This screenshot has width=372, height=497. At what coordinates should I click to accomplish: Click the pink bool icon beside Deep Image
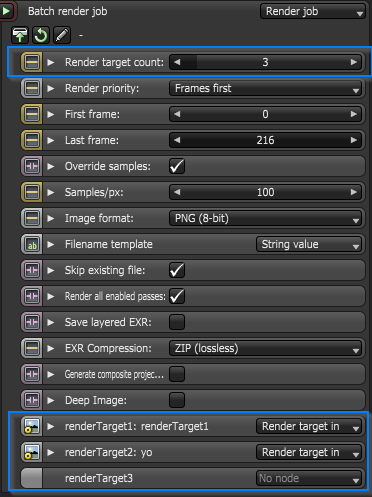click(32, 400)
